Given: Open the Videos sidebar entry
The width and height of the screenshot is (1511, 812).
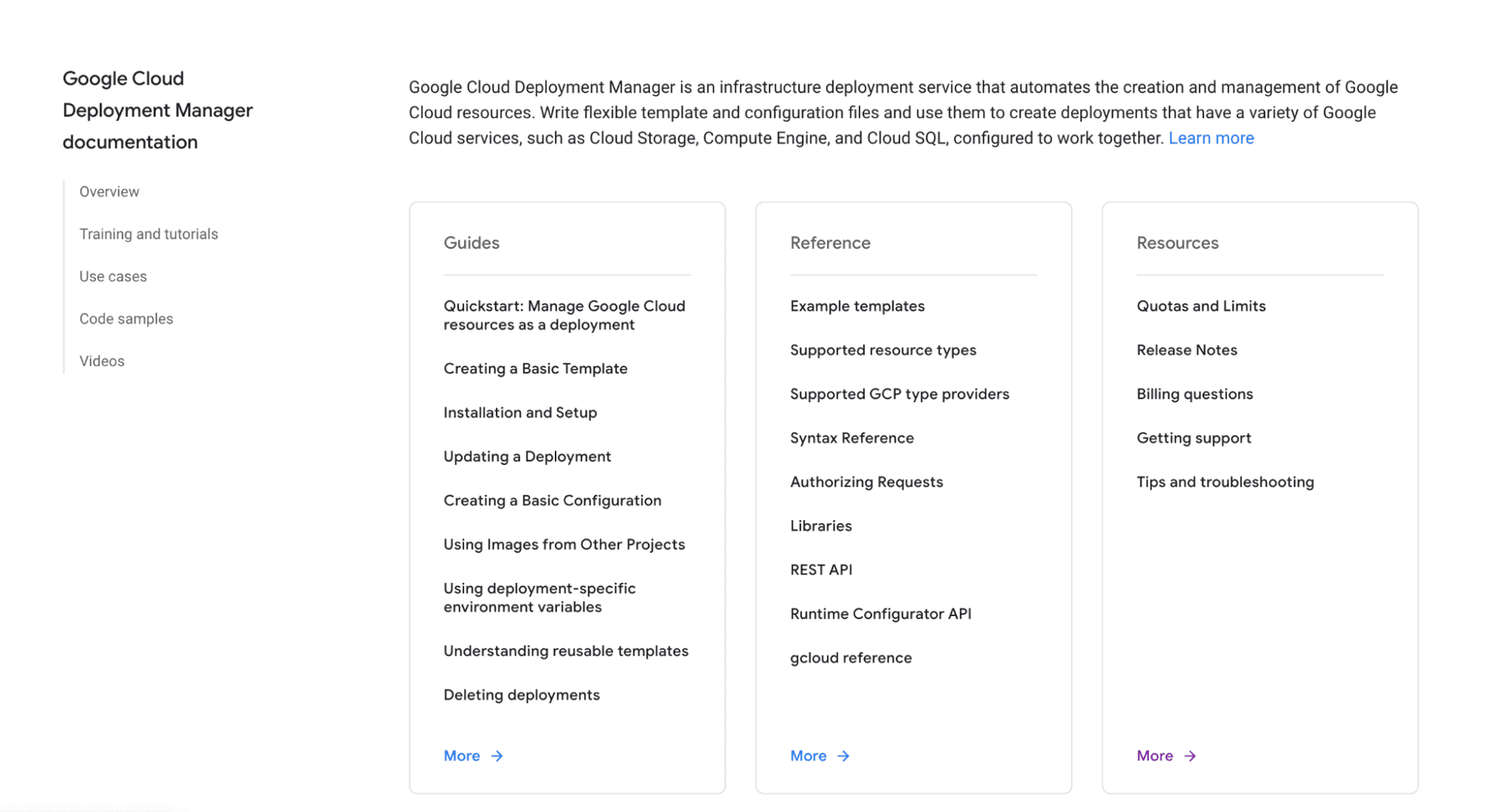Looking at the screenshot, I should pos(102,360).
